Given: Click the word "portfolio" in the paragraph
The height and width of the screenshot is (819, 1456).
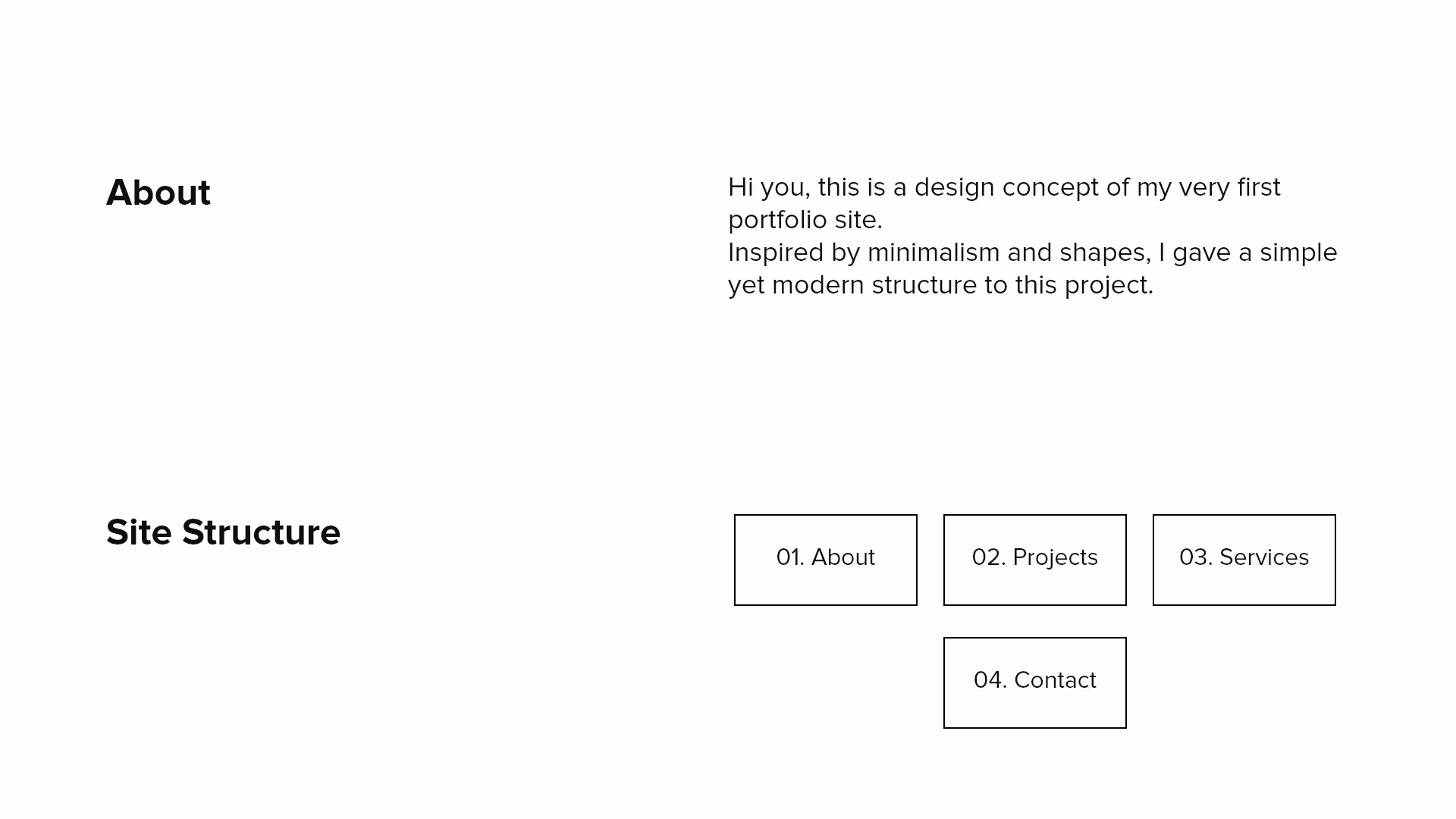Looking at the screenshot, I should (x=777, y=220).
